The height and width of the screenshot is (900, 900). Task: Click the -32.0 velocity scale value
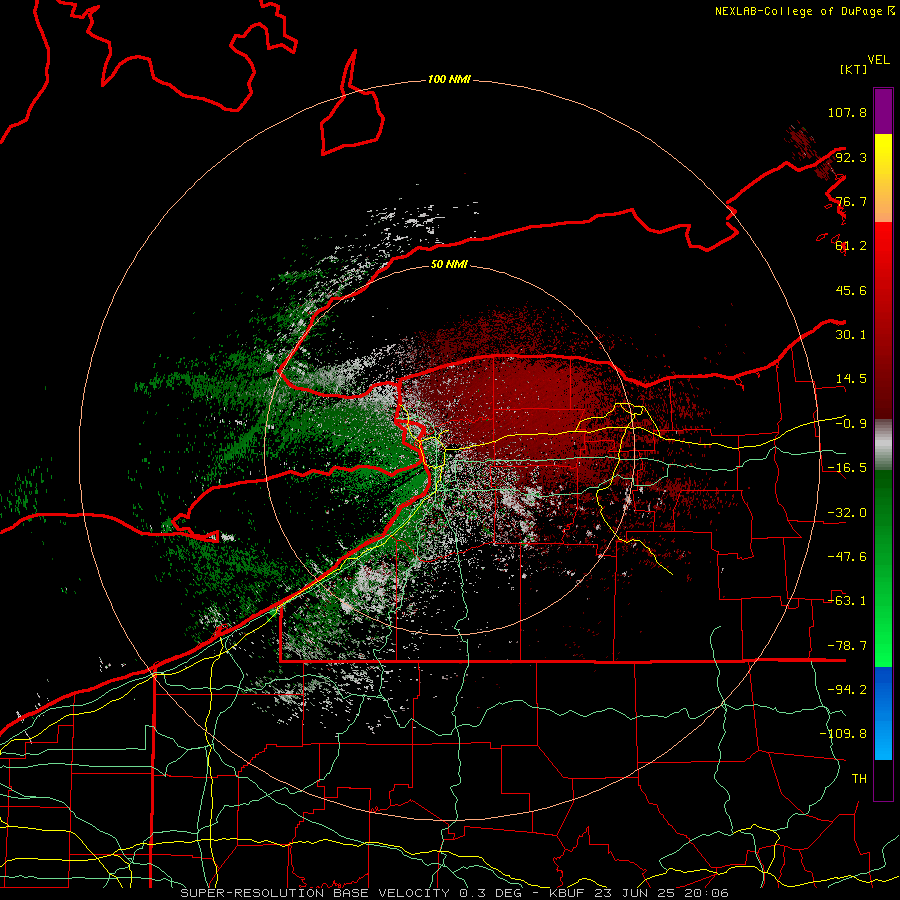(847, 513)
